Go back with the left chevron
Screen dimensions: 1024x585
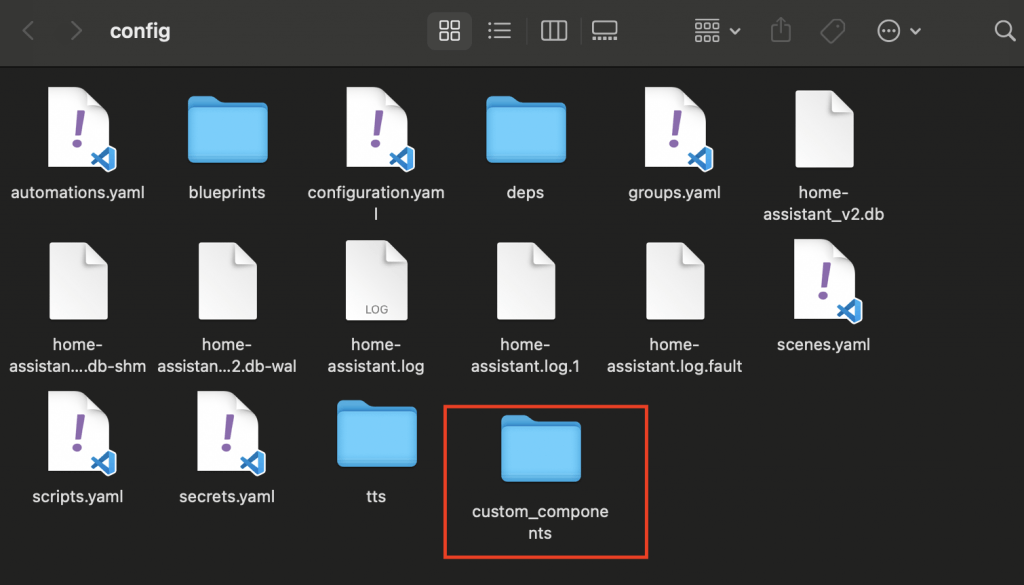[28, 31]
